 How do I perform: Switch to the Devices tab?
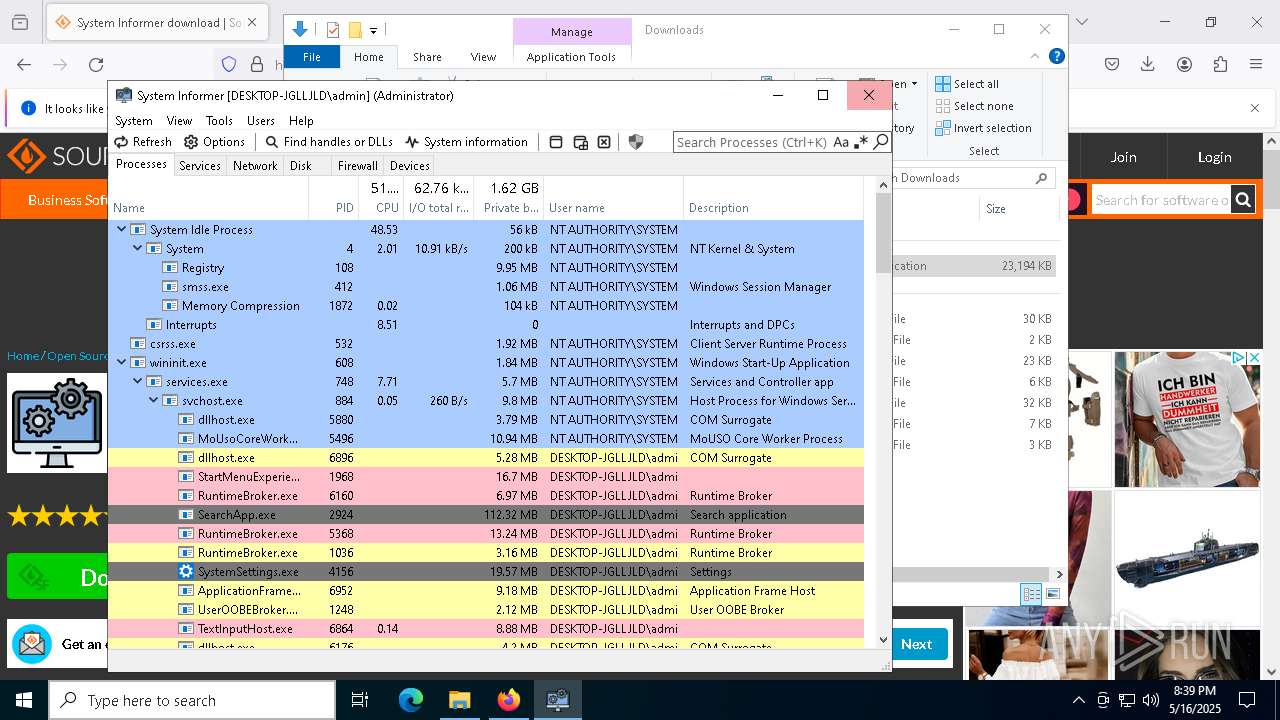click(x=410, y=166)
